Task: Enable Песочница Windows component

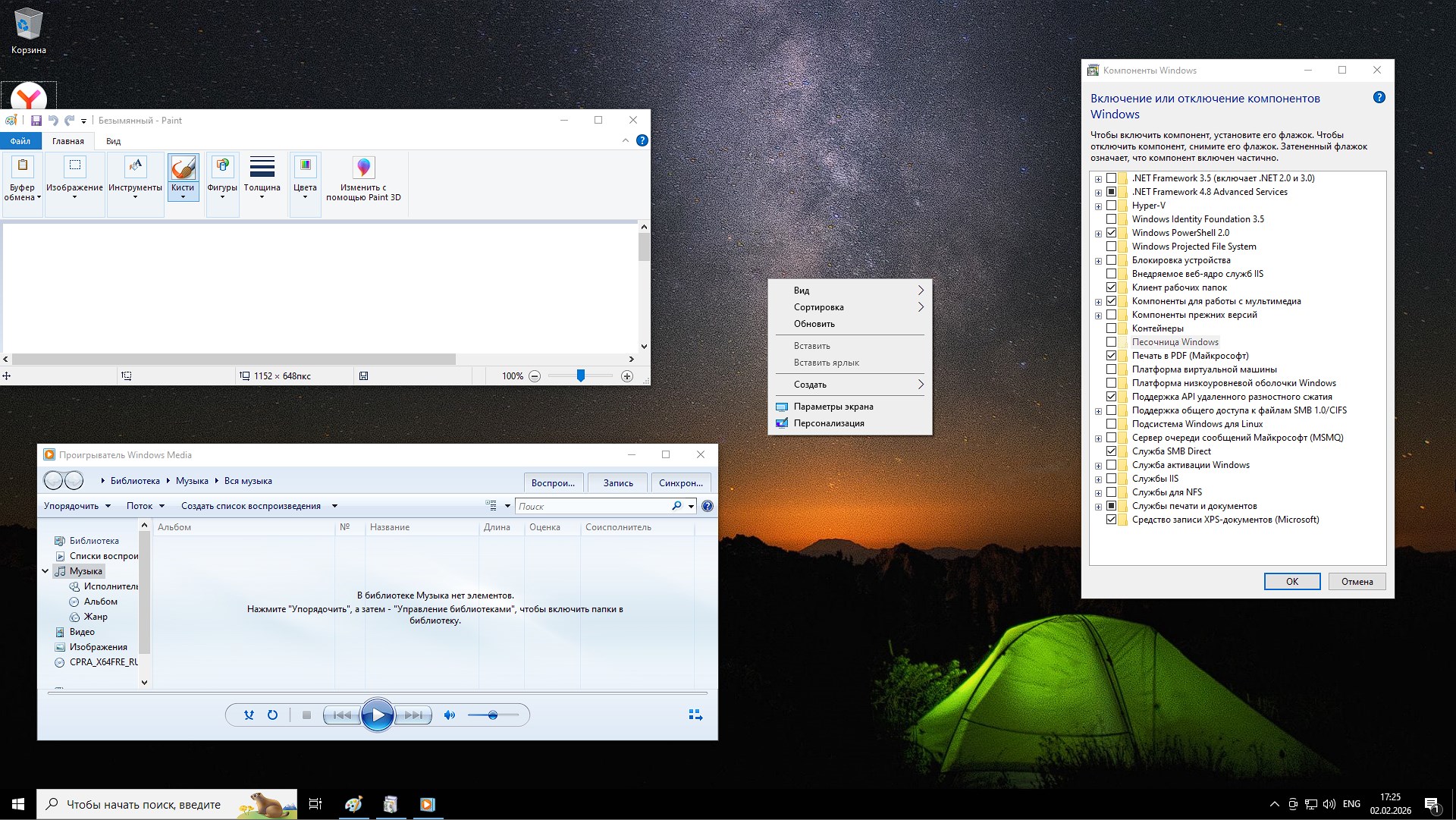Action: tap(1112, 342)
